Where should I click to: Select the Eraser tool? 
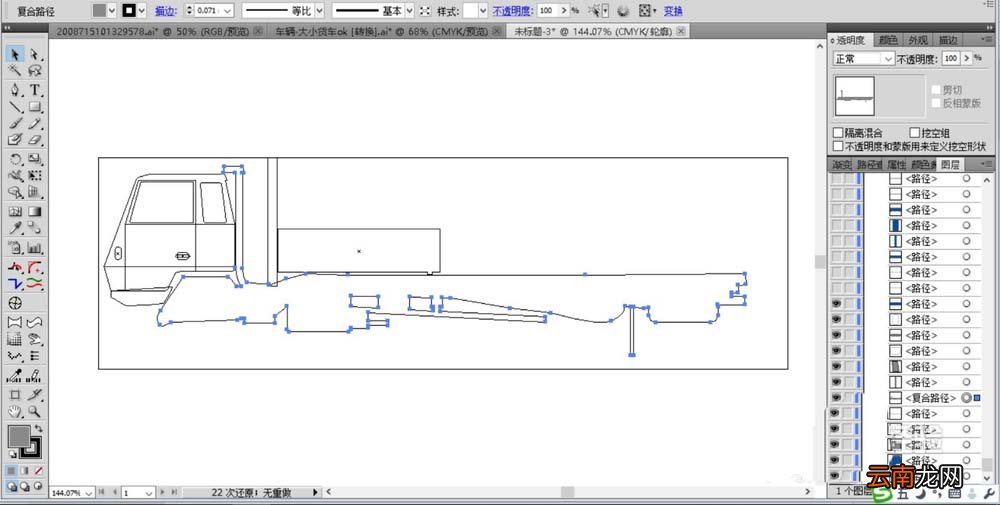pyautogui.click(x=35, y=140)
